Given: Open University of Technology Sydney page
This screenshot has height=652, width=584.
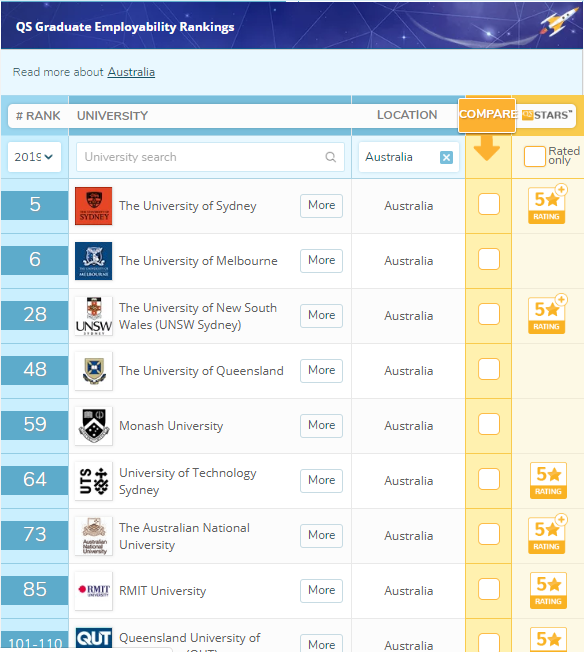Looking at the screenshot, I should pos(188,481).
